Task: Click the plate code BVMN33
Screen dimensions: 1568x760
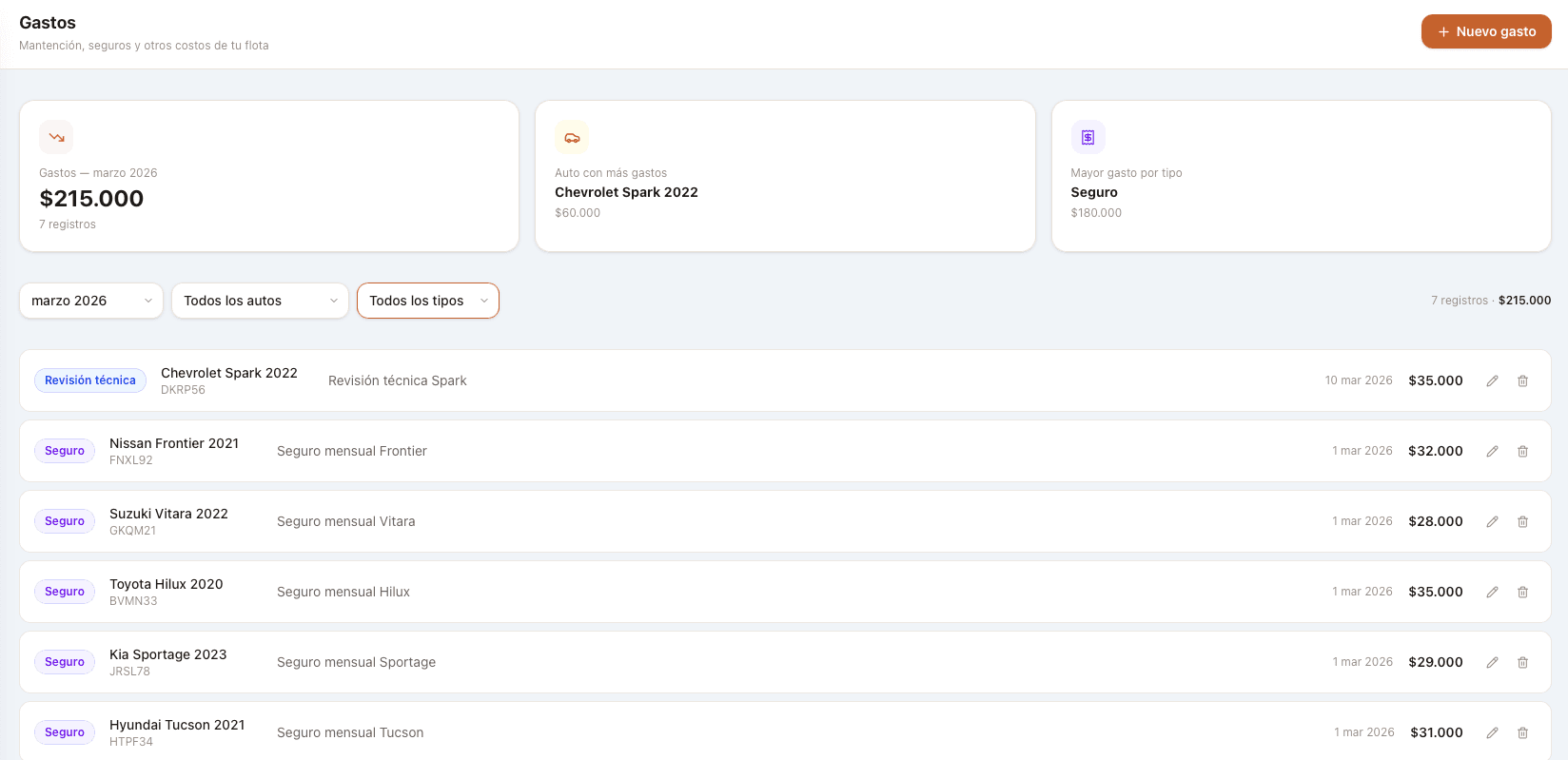Action: (133, 601)
